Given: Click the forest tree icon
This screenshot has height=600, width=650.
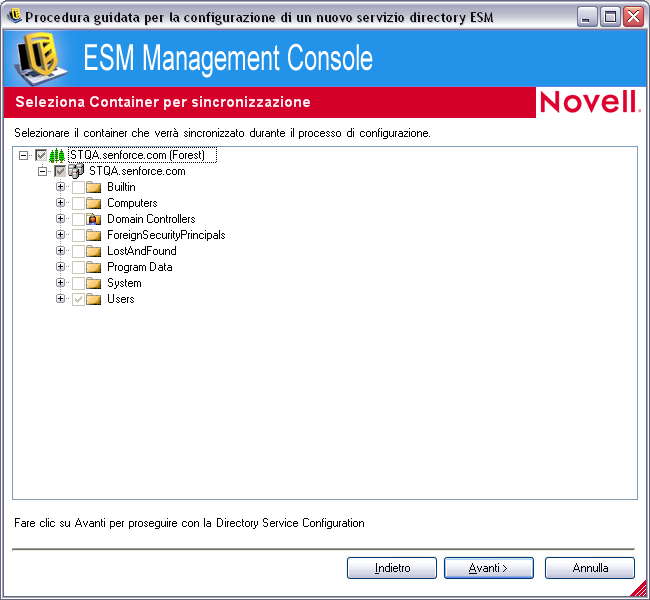Looking at the screenshot, I should [x=57, y=155].
